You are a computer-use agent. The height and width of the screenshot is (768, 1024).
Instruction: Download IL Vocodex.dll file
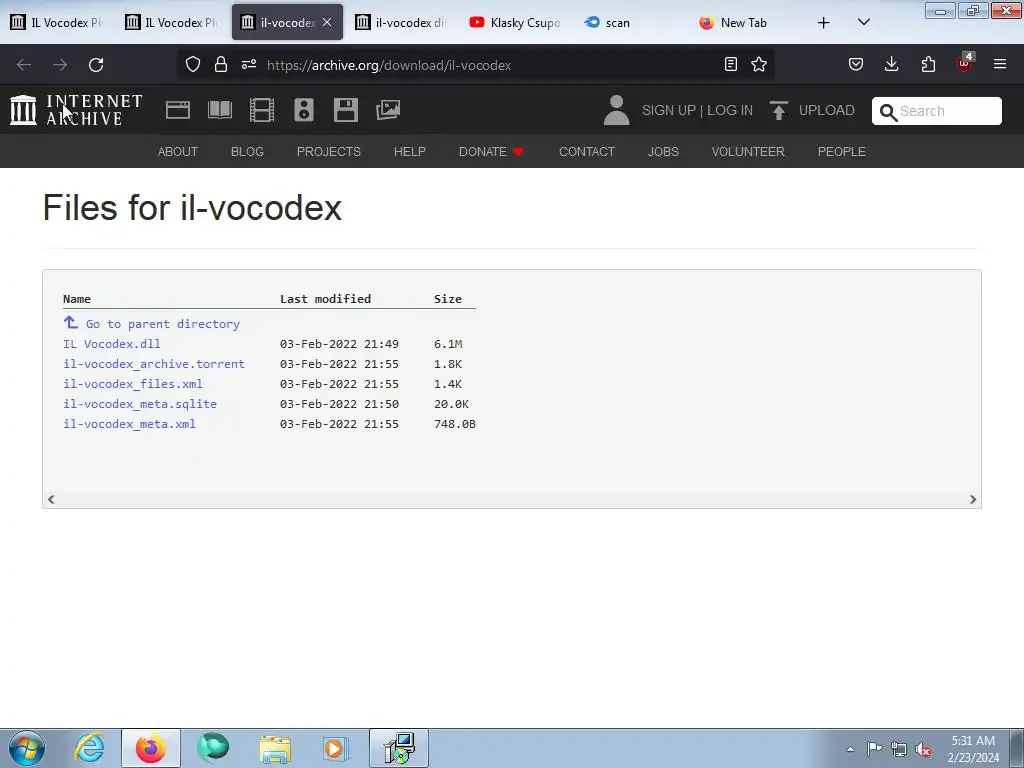(x=112, y=344)
